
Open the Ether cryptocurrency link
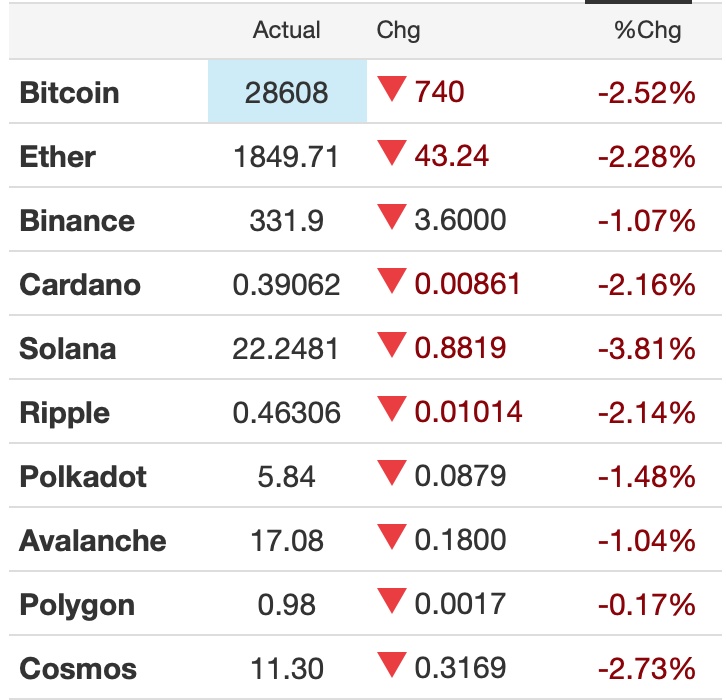[x=57, y=157]
